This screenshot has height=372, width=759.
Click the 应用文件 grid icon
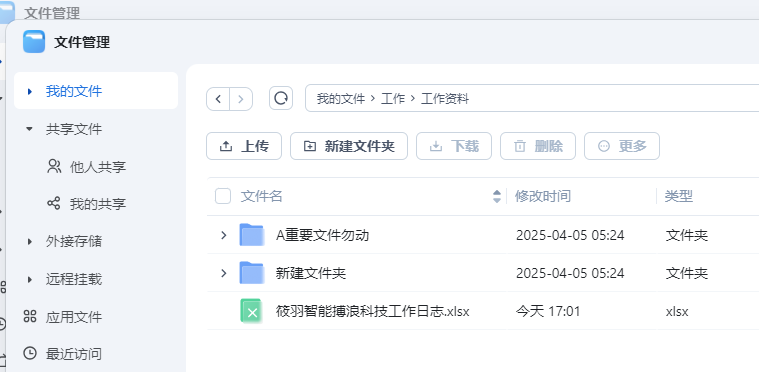point(30,317)
